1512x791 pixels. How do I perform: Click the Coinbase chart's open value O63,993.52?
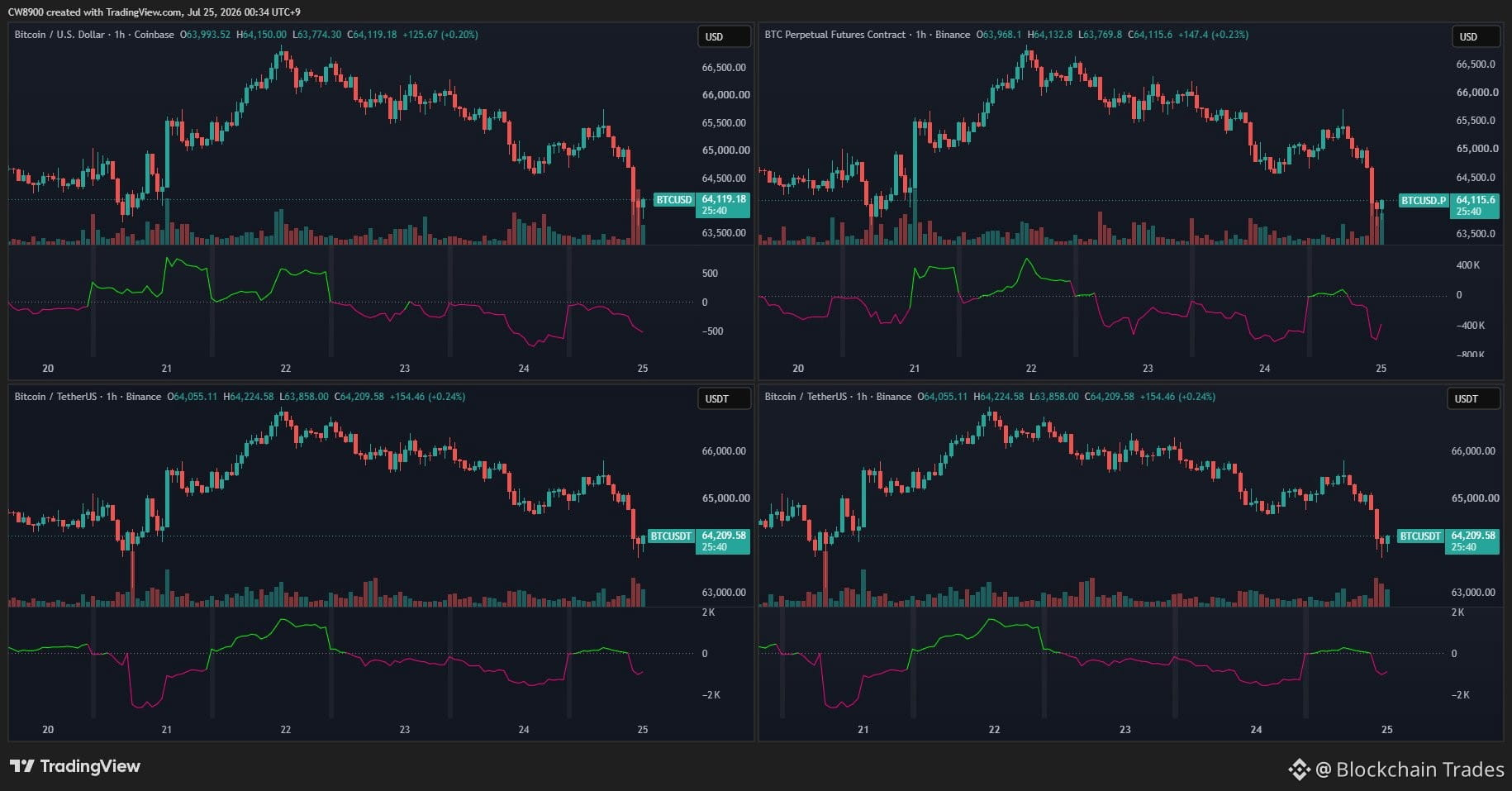point(206,35)
